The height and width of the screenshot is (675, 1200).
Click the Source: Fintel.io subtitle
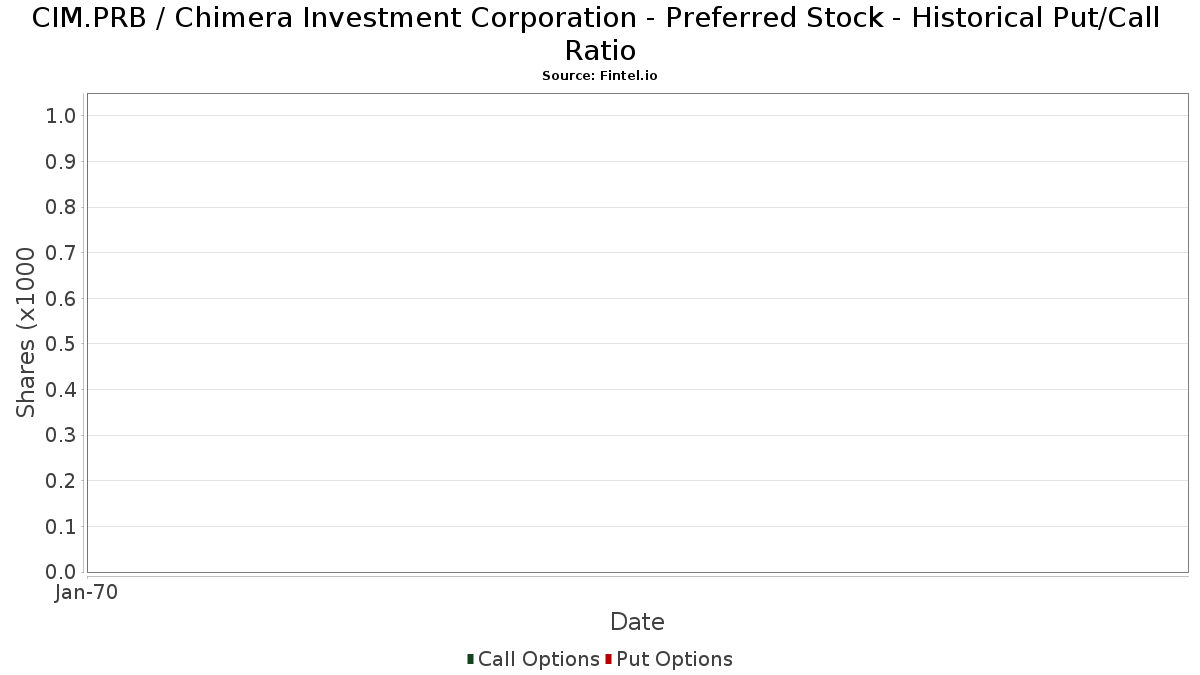(x=599, y=76)
